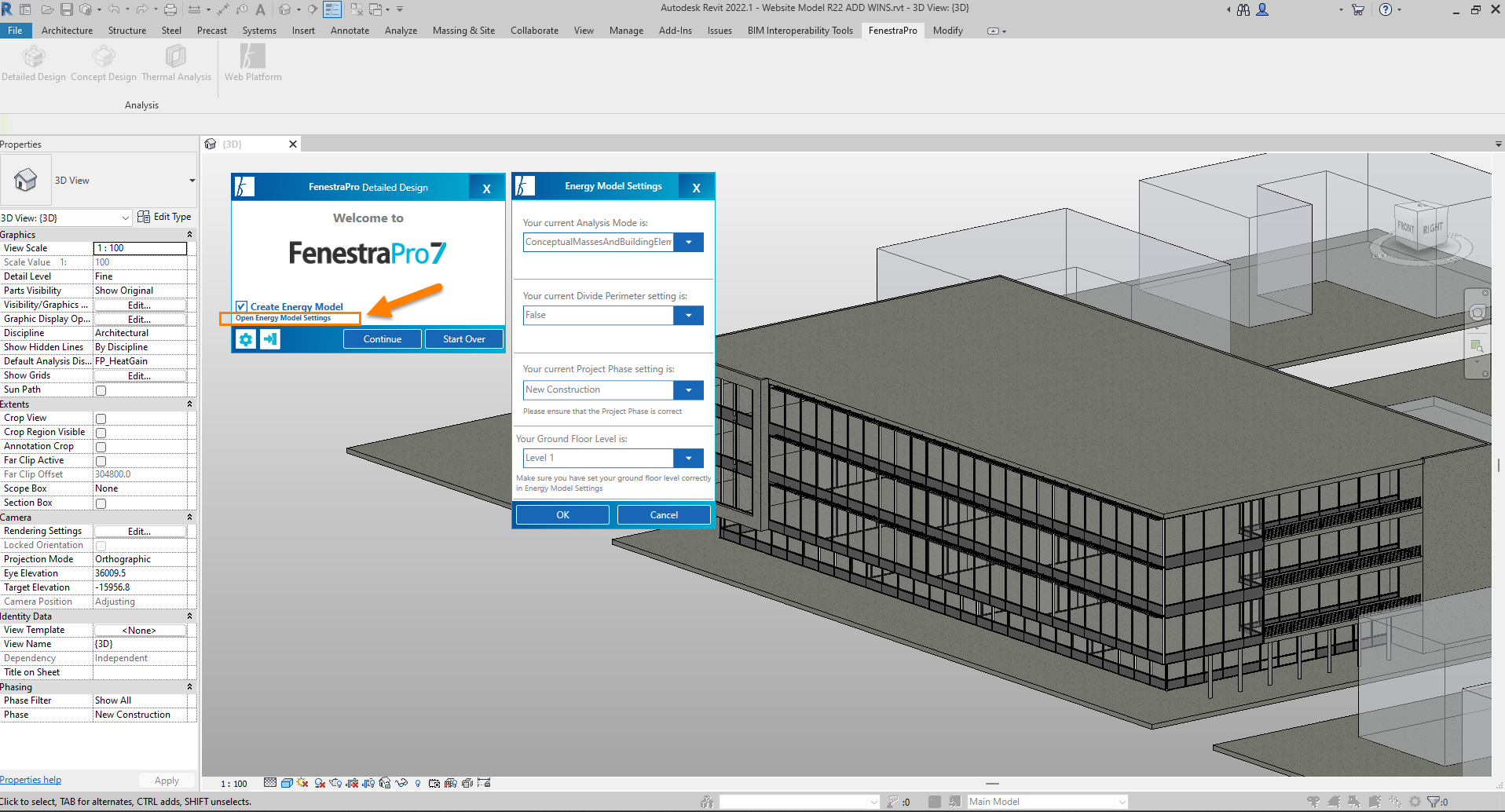
Task: Toggle the Annotation Crop checkbox
Action: click(x=101, y=447)
